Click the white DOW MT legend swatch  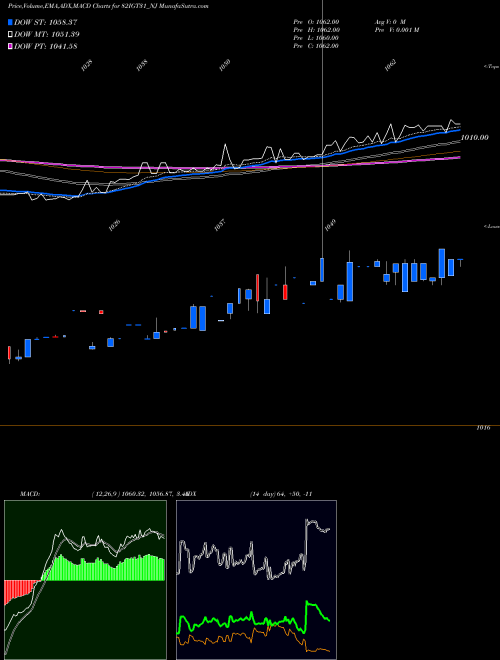coord(10,35)
